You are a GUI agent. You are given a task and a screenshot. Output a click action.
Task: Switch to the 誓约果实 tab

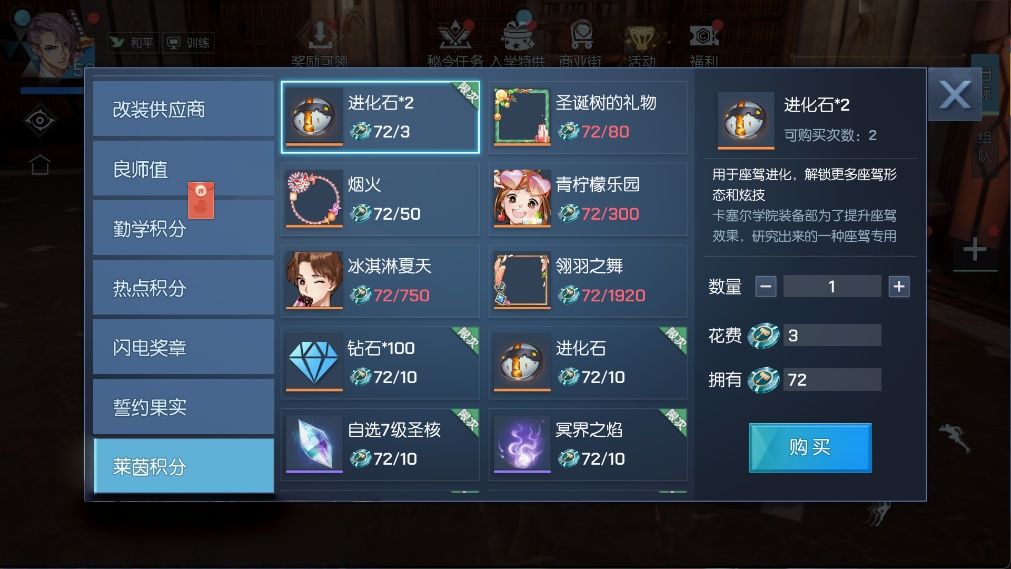point(184,407)
